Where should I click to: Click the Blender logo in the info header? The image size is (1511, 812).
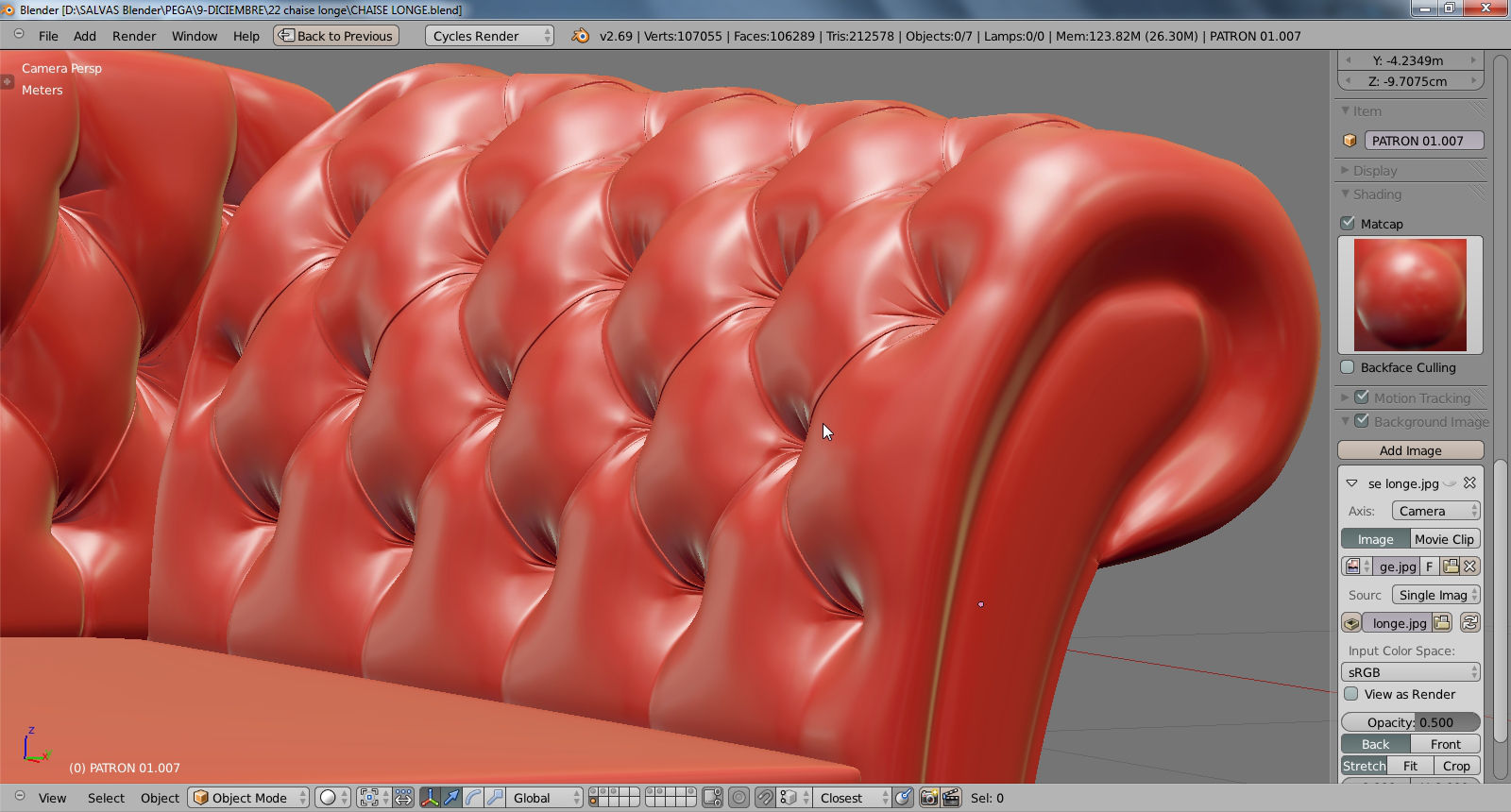pyautogui.click(x=581, y=36)
